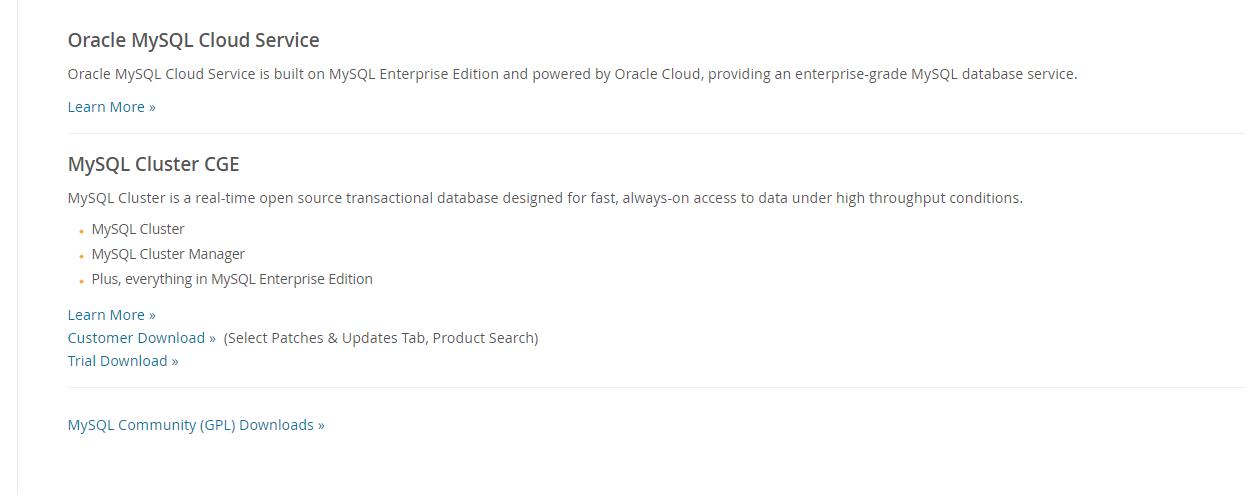Viewport: 1245px width, 495px height.
Task: Click the MySQL Cluster list item text
Action: (138, 229)
